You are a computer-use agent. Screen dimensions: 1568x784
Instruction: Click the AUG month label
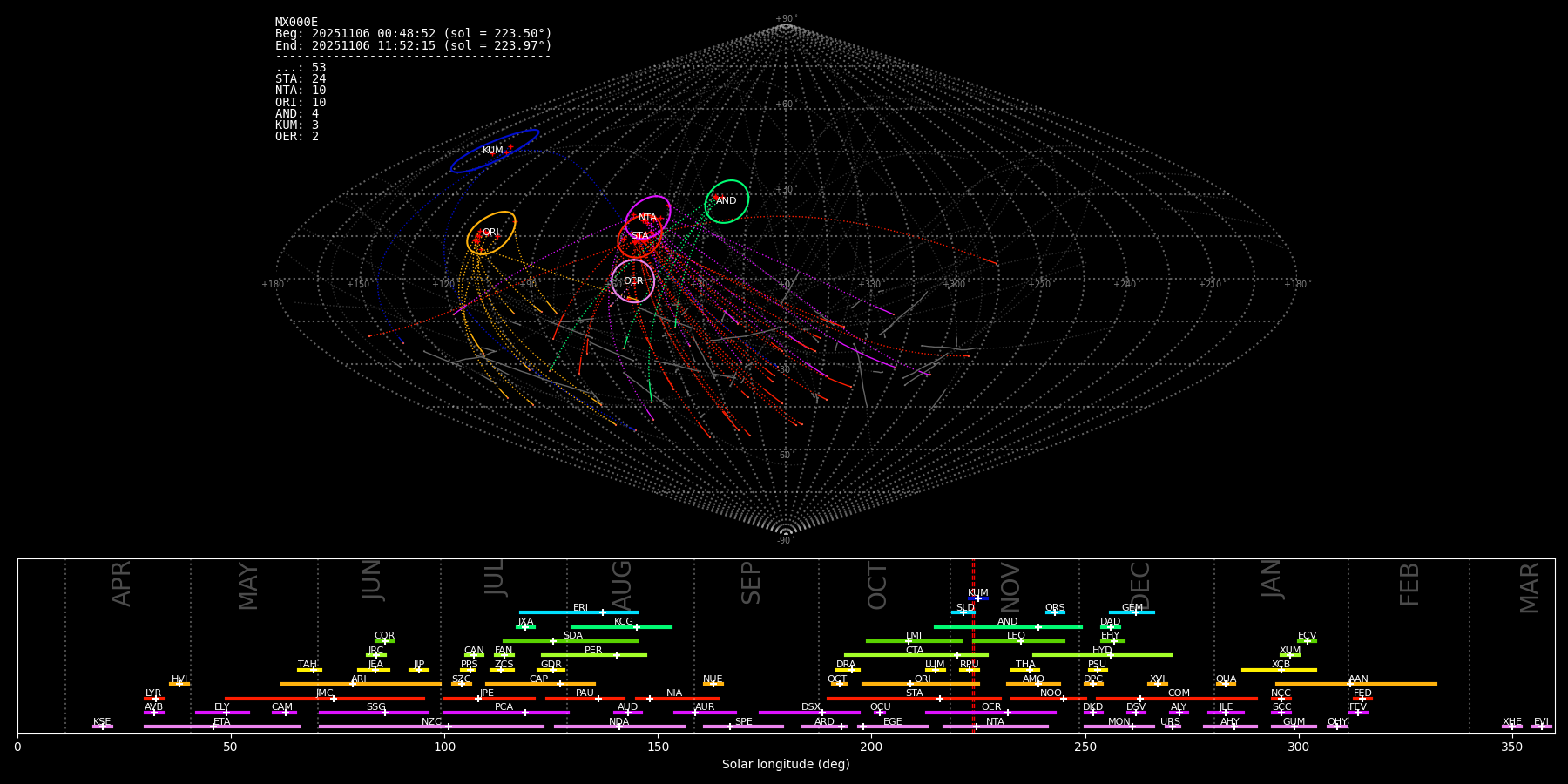click(622, 585)
